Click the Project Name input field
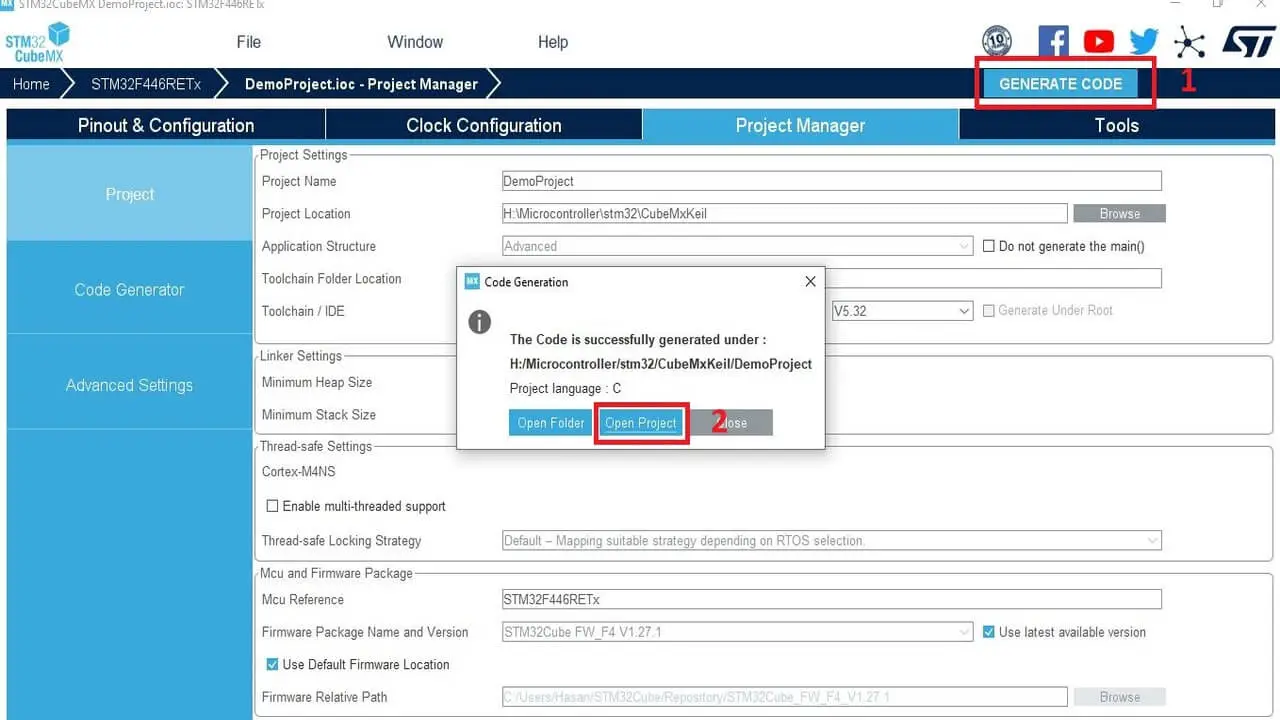Viewport: 1280px width, 720px height. tap(832, 180)
